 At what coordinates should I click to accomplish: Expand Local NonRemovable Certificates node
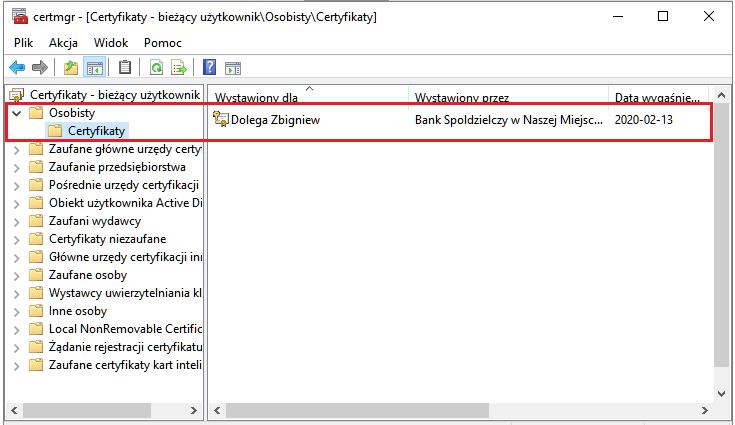click(x=16, y=329)
